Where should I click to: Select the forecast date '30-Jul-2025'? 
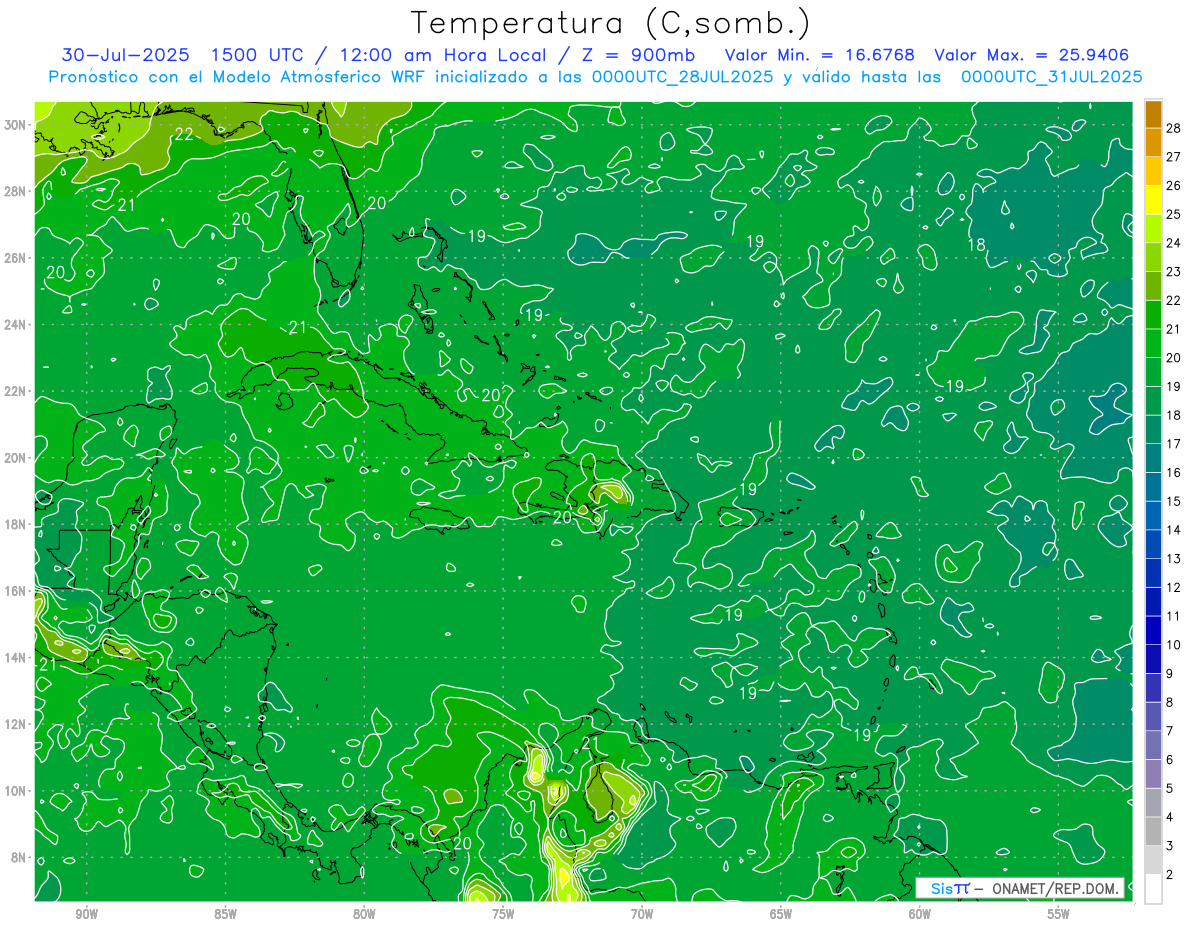tap(125, 55)
